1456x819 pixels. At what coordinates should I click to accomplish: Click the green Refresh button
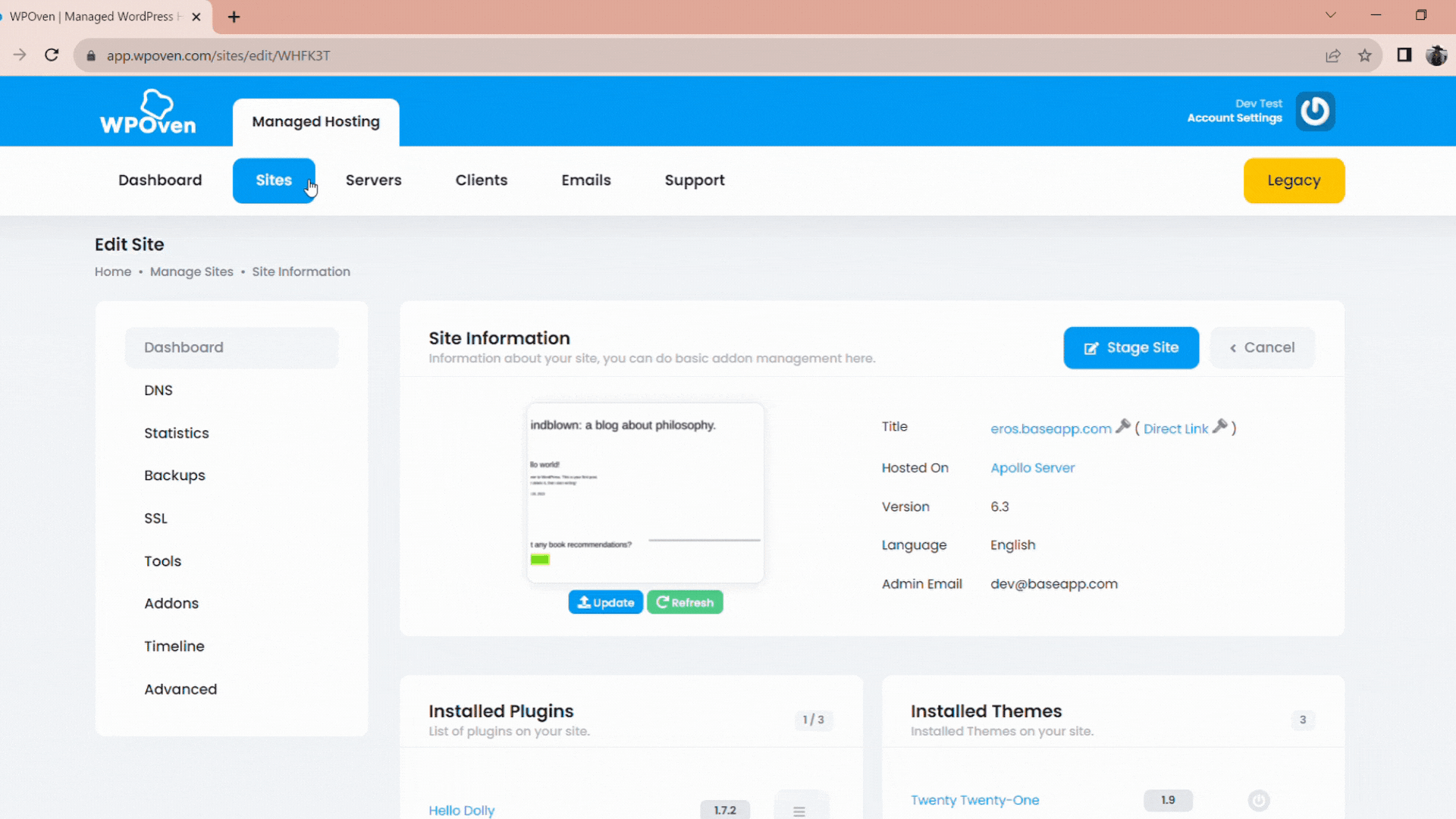[x=685, y=602]
